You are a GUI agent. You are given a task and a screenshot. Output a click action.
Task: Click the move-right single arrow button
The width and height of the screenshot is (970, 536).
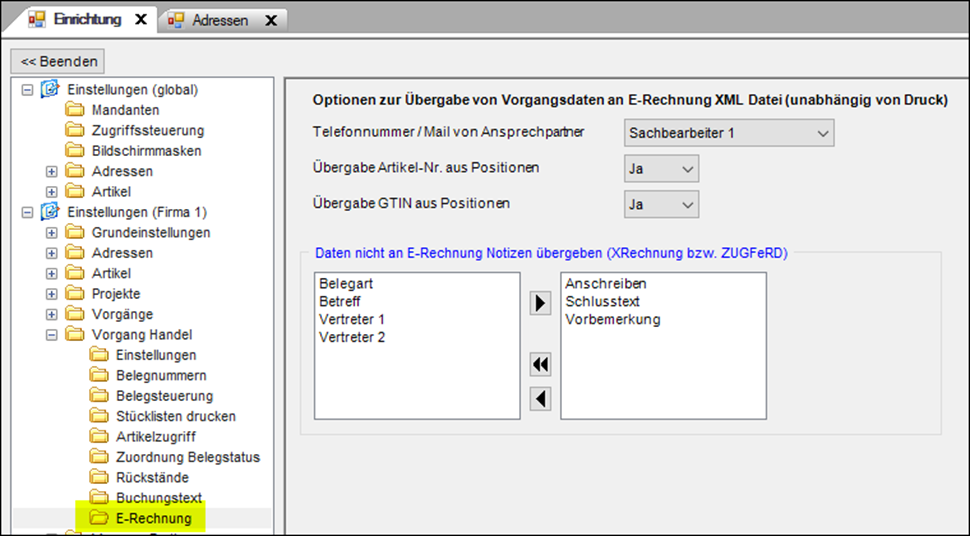[x=540, y=303]
